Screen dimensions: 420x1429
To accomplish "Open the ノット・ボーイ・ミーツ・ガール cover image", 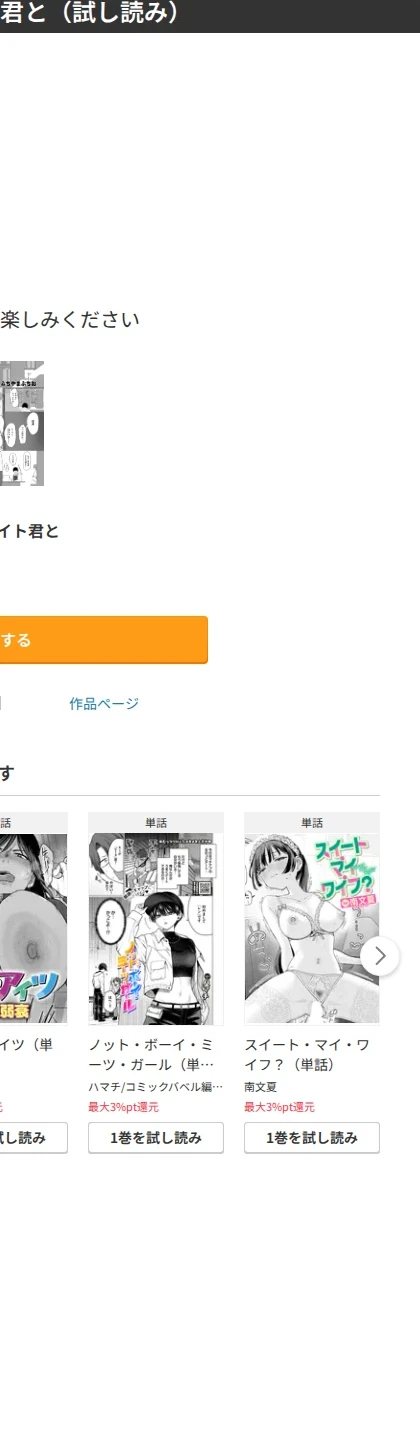I will (156, 929).
